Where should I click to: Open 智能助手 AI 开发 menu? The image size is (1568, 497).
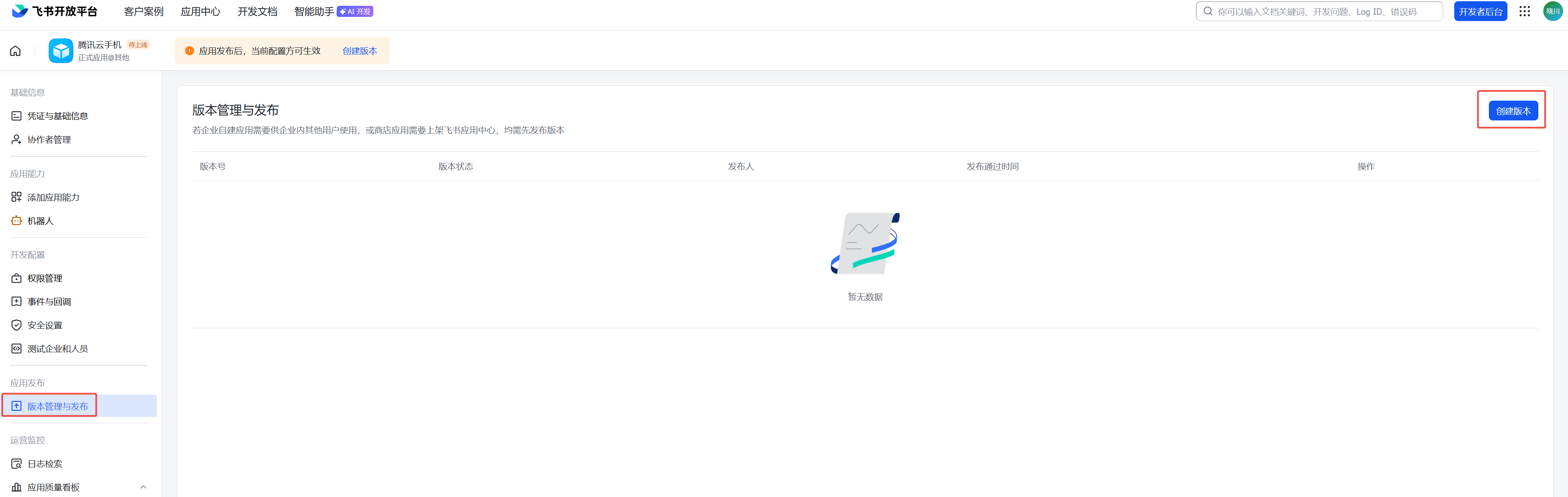coord(333,12)
